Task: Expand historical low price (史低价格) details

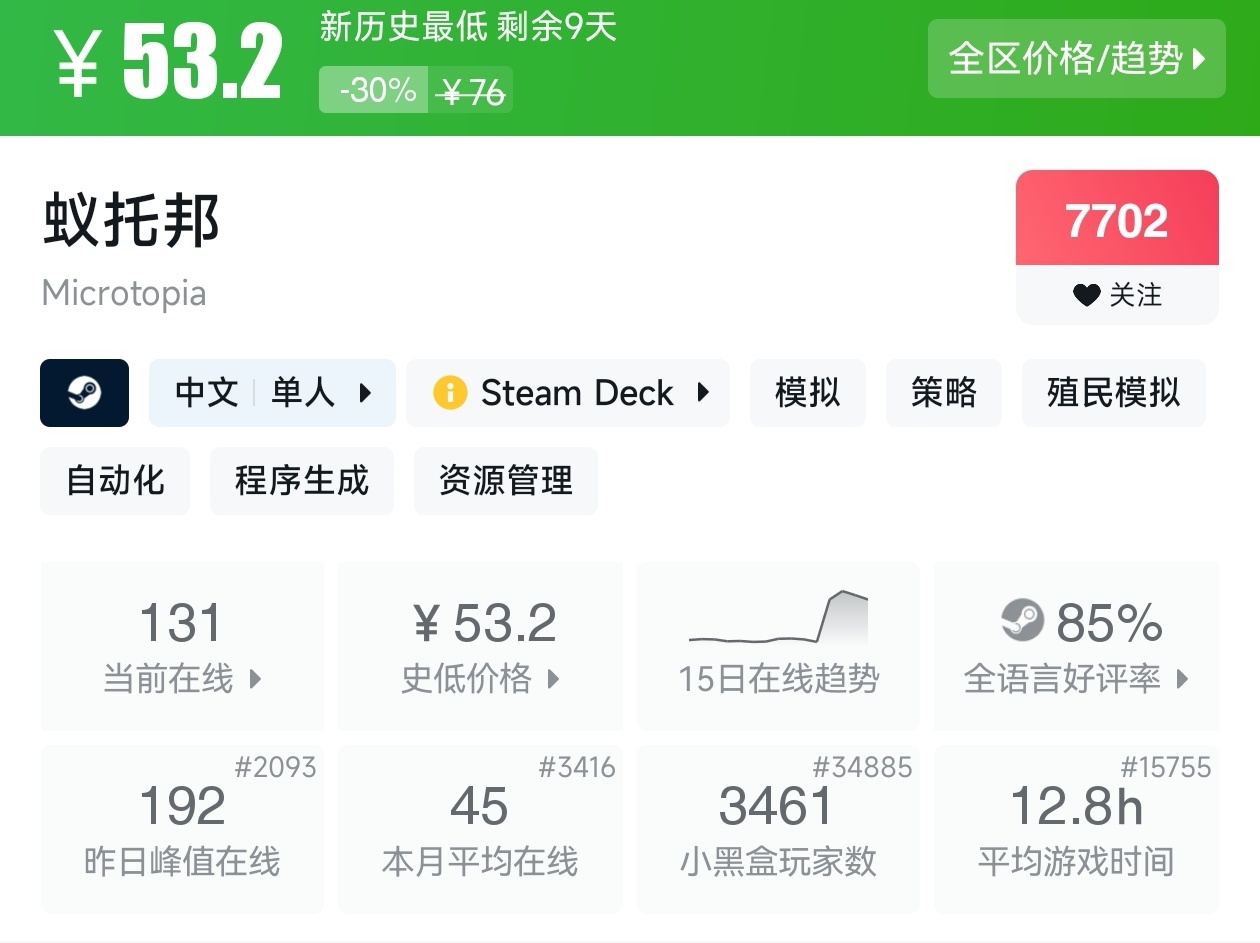Action: [x=480, y=679]
